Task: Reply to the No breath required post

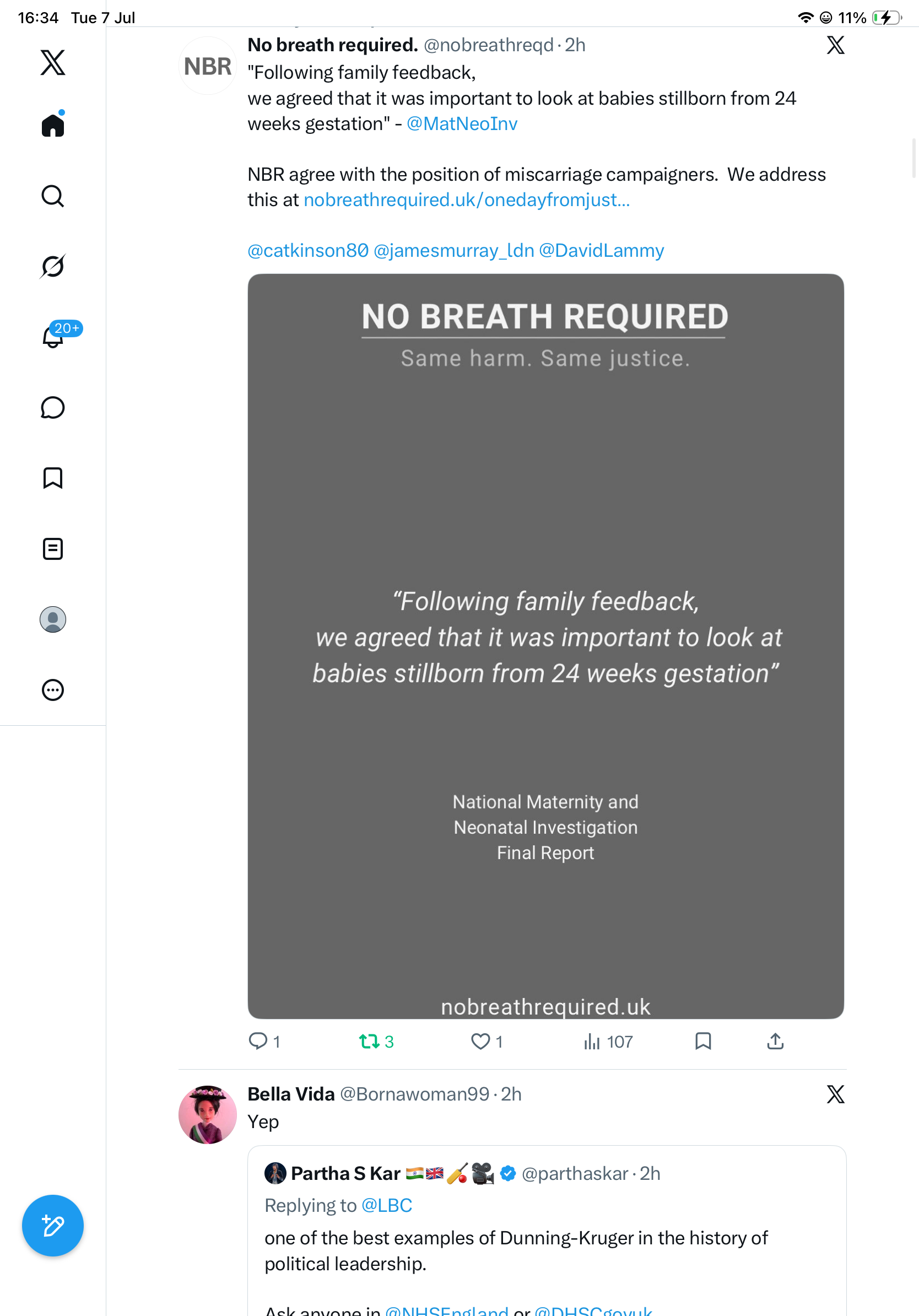Action: click(264, 1042)
